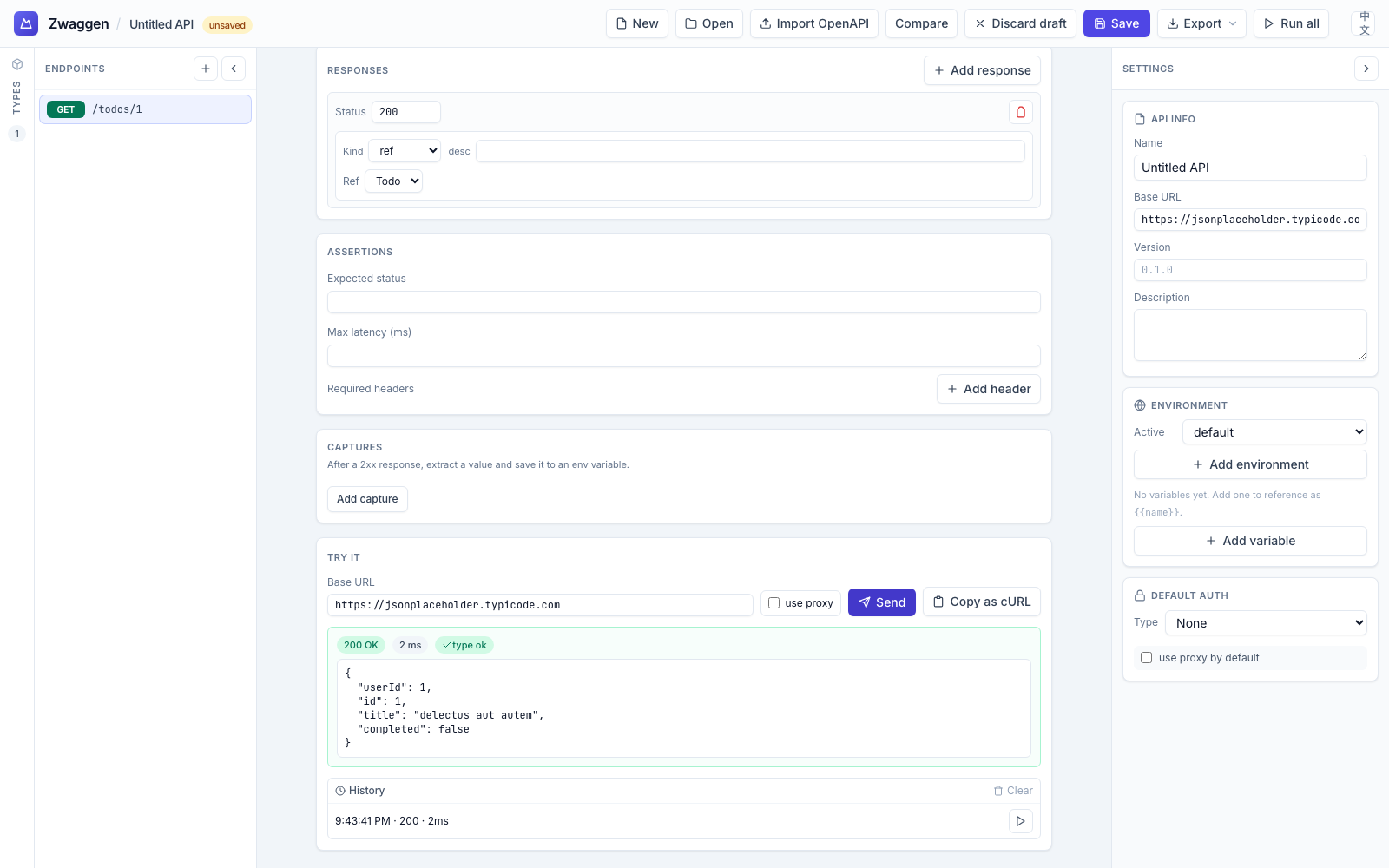Collapse the Settings panel chevron
Screen dimensions: 1389x868
tap(1366, 69)
